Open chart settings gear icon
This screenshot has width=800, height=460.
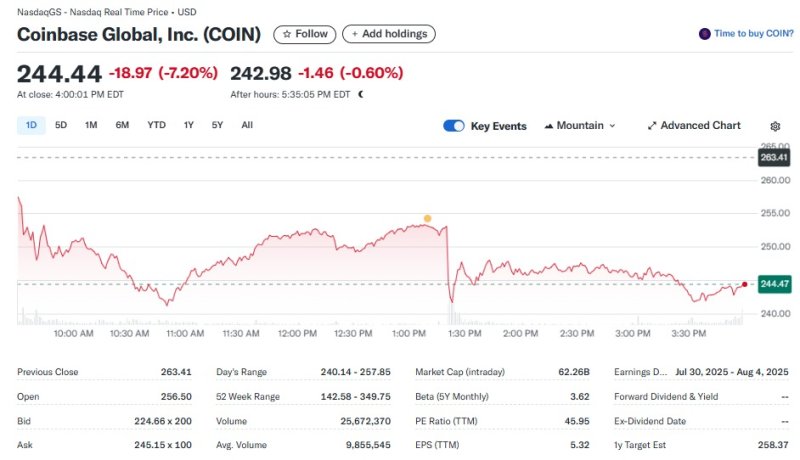click(775, 126)
